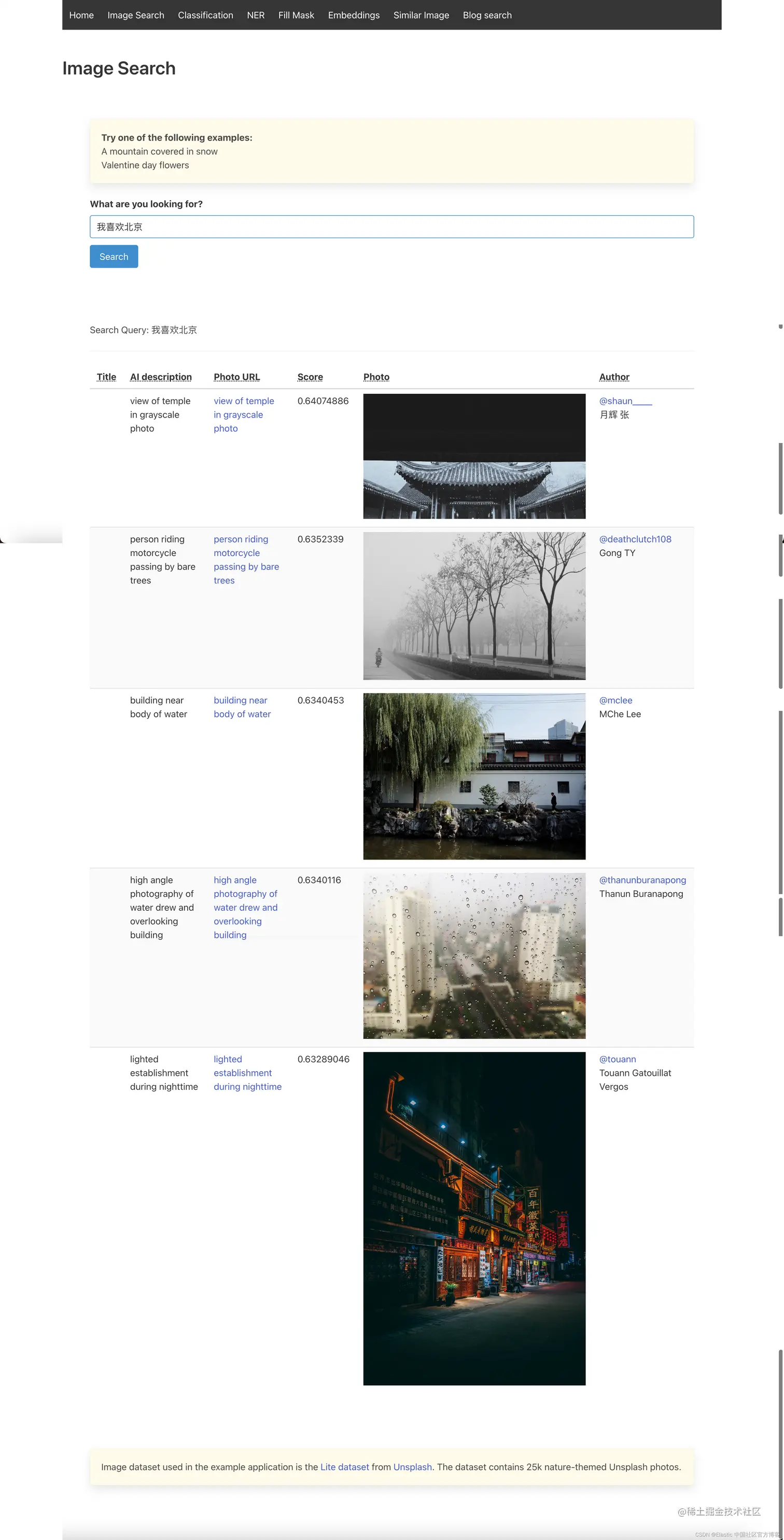784x1540 pixels.
Task: Try the 'A mountain covered in snow' example
Action: [x=160, y=151]
